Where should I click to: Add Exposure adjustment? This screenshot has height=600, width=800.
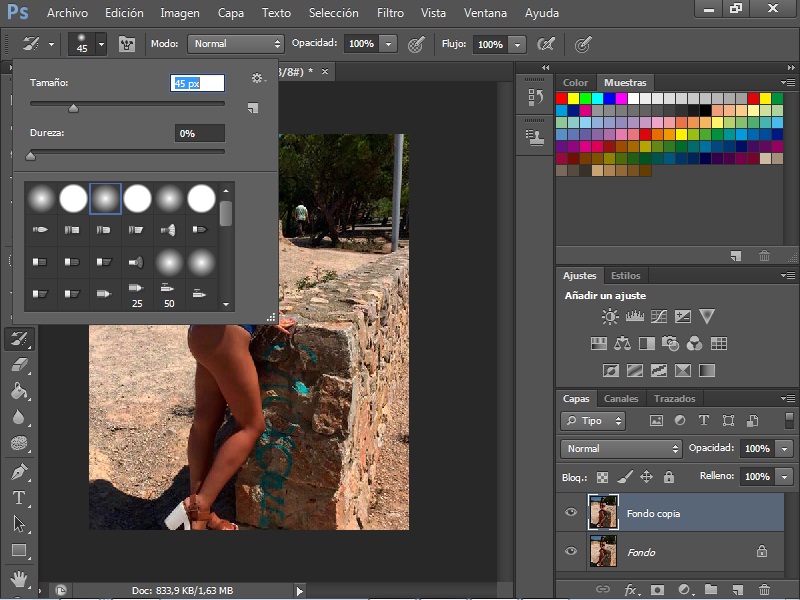(x=683, y=316)
